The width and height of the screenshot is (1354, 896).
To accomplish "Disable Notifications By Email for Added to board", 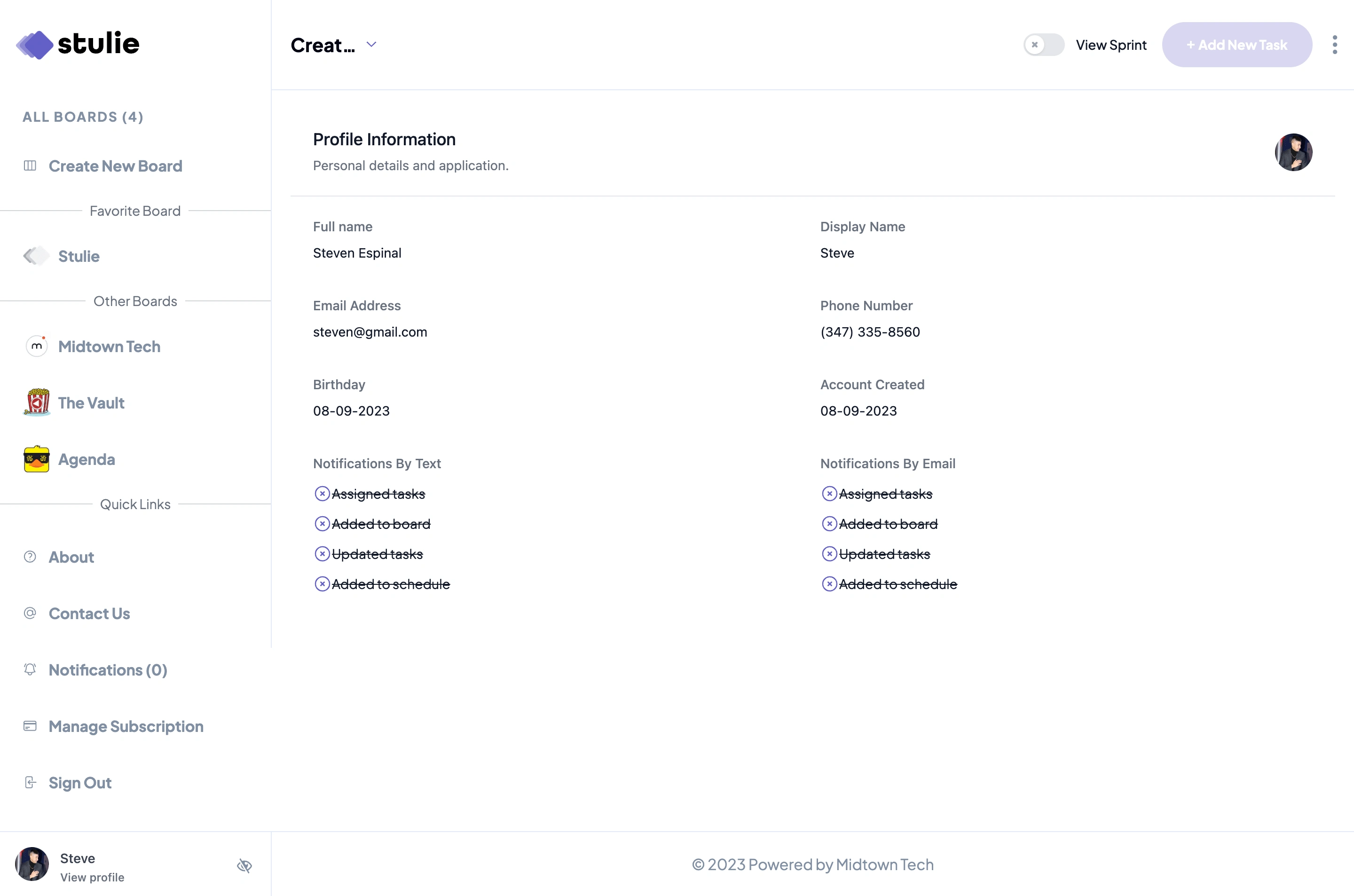I will (829, 524).
